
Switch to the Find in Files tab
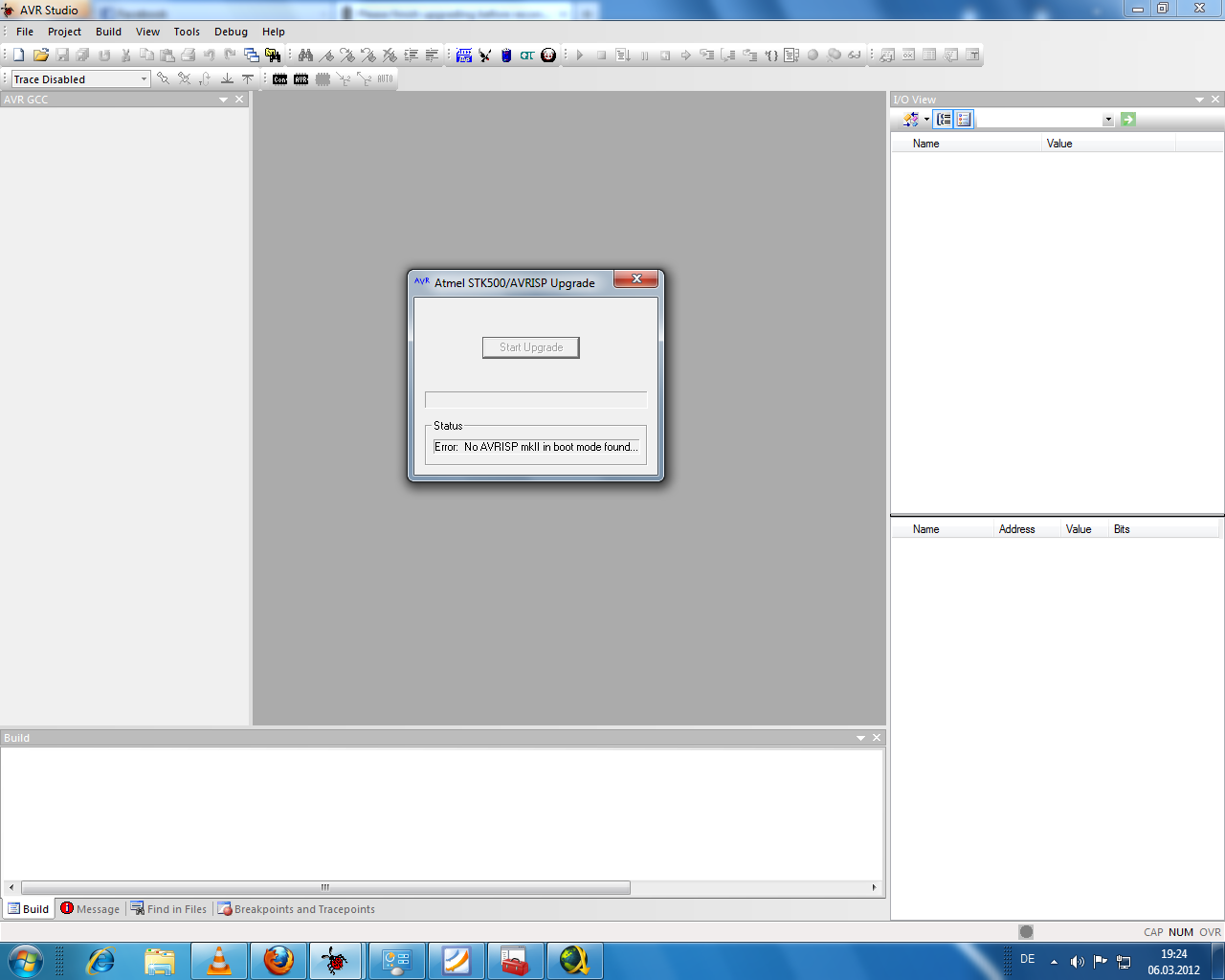pyautogui.click(x=168, y=909)
